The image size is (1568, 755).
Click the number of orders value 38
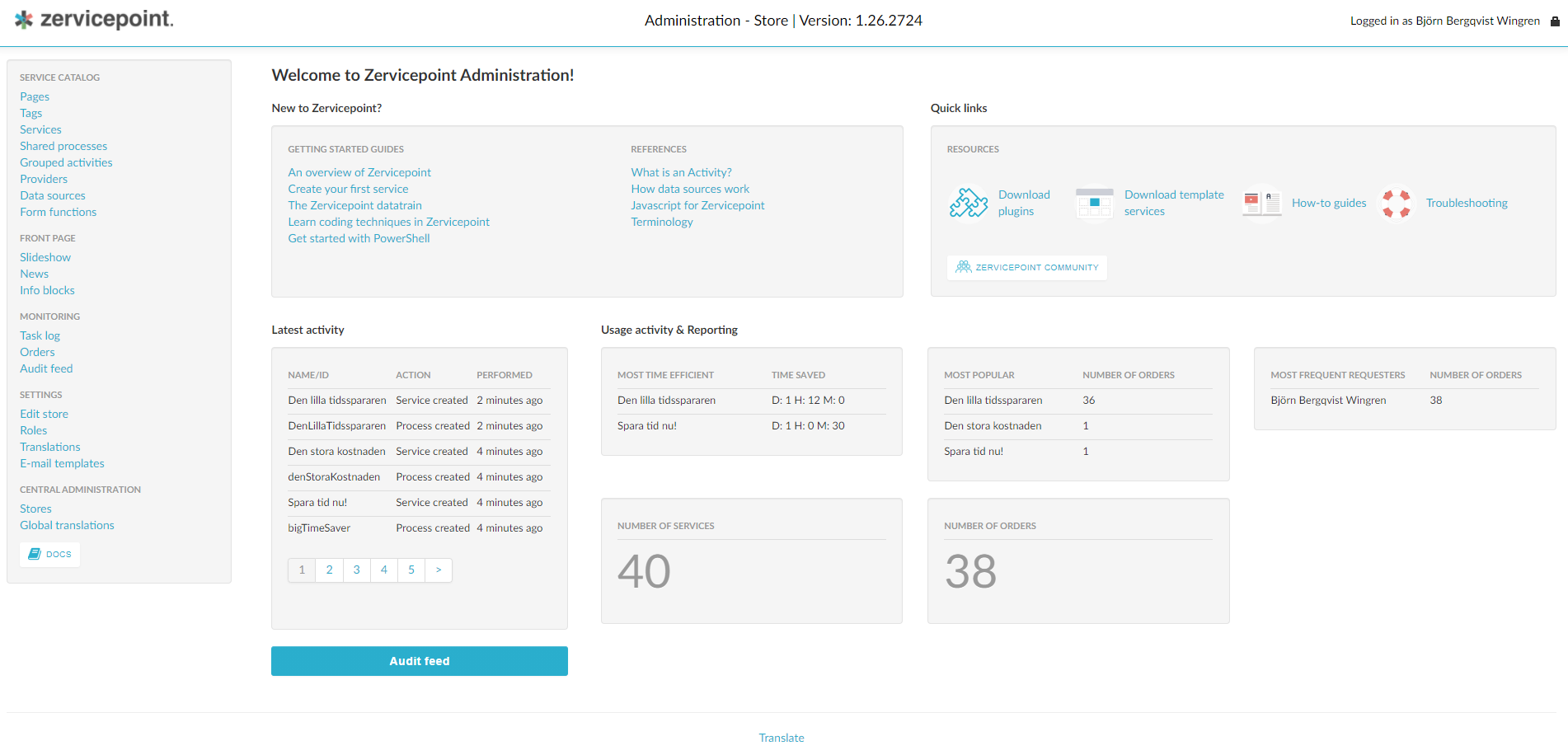pyautogui.click(x=970, y=571)
